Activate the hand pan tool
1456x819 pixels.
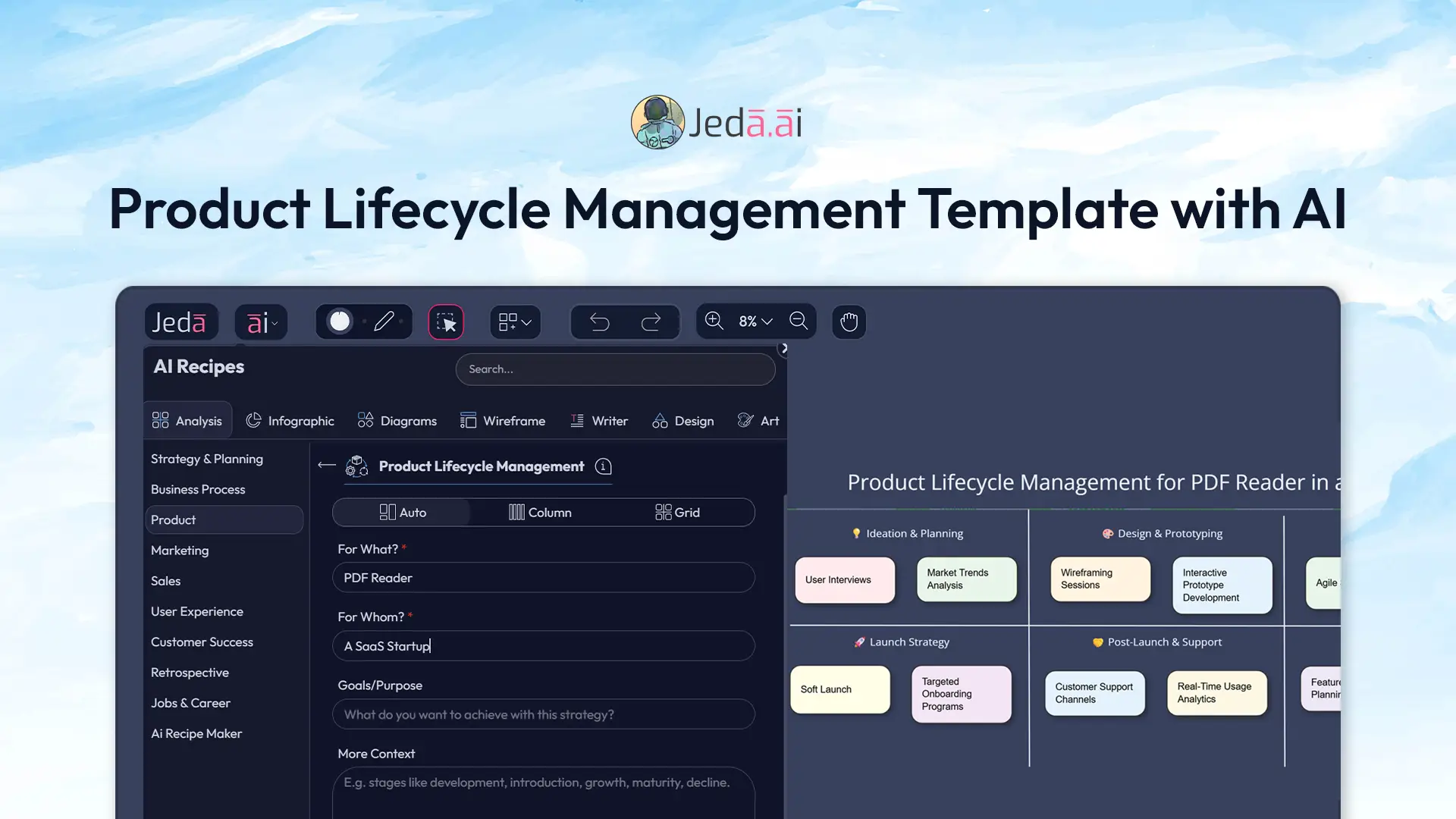pyautogui.click(x=849, y=322)
